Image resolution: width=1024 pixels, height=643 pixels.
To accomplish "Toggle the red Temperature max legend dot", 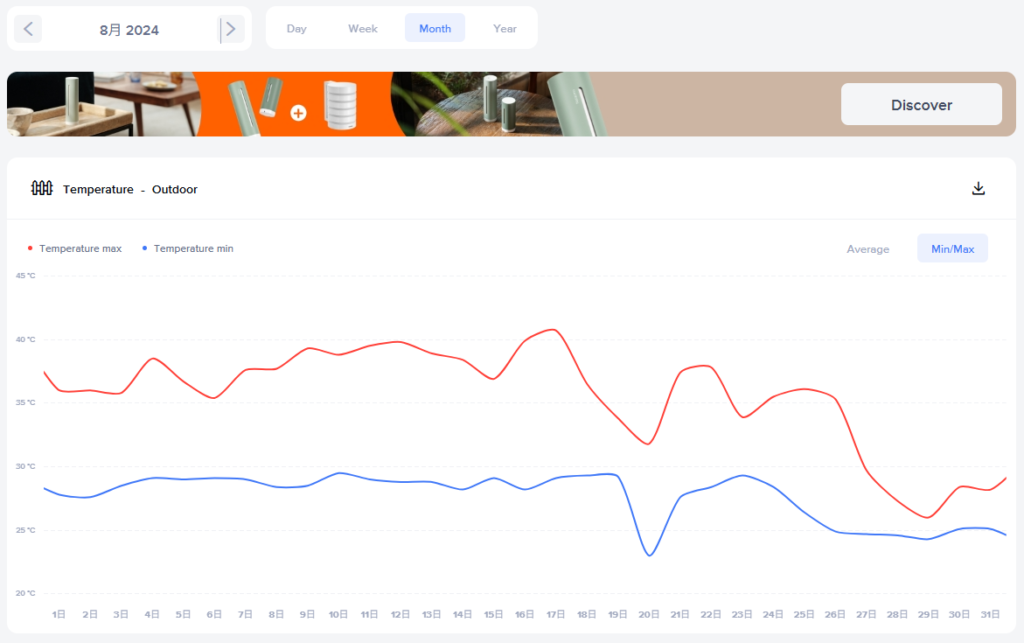I will (x=30, y=248).
